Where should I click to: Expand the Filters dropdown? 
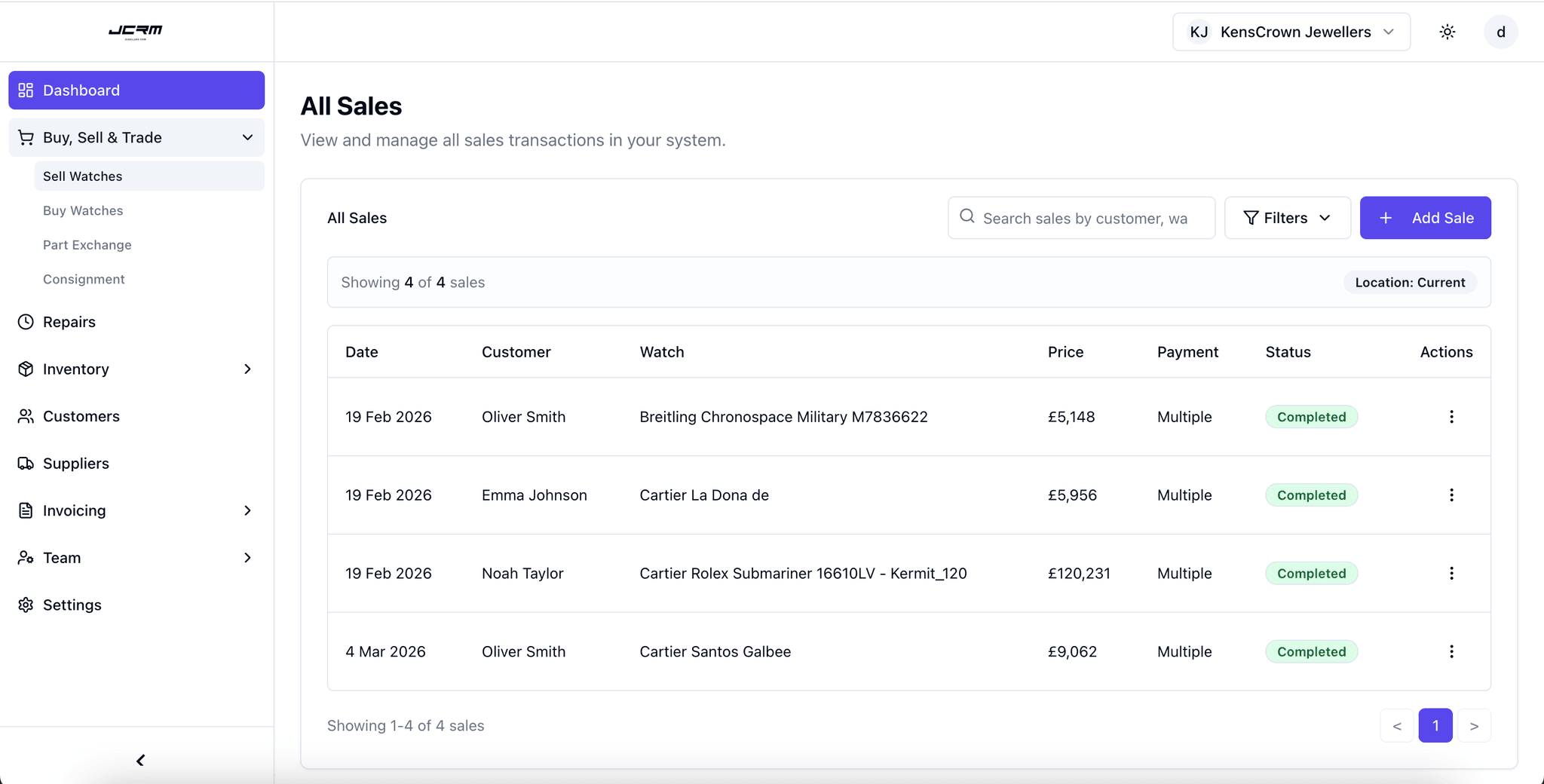(1286, 217)
